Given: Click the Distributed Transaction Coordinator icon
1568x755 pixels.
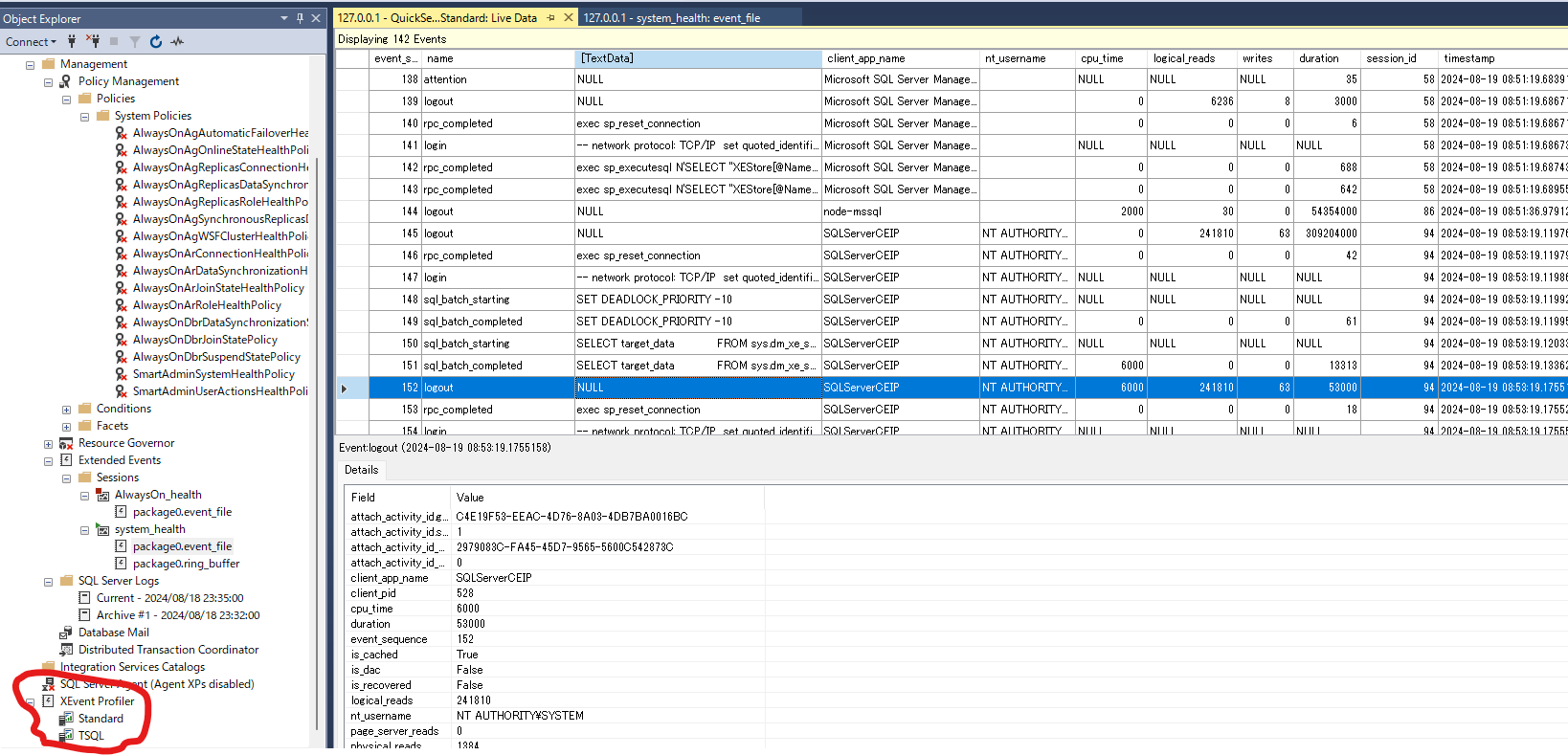Looking at the screenshot, I should [66, 650].
